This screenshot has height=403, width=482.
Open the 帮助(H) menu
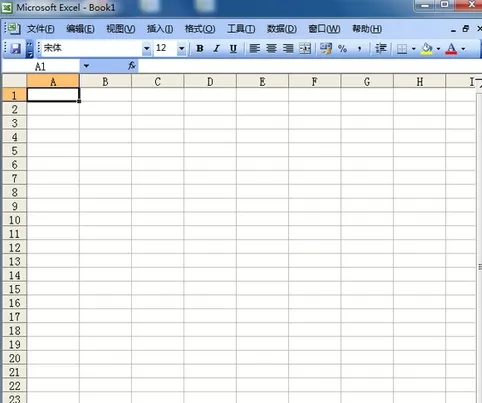pyautogui.click(x=367, y=29)
